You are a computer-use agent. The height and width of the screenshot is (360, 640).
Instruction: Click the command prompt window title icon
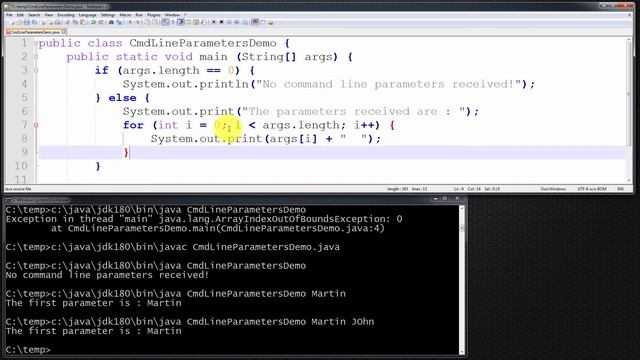[x=9, y=200]
